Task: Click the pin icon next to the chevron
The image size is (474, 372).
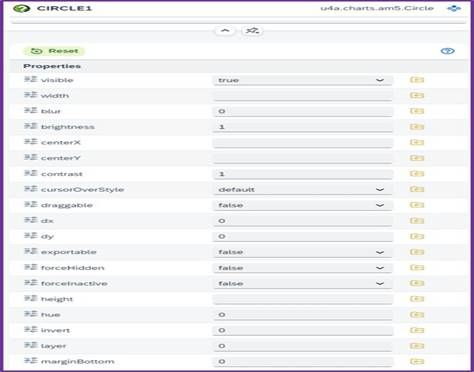Action: [x=252, y=31]
